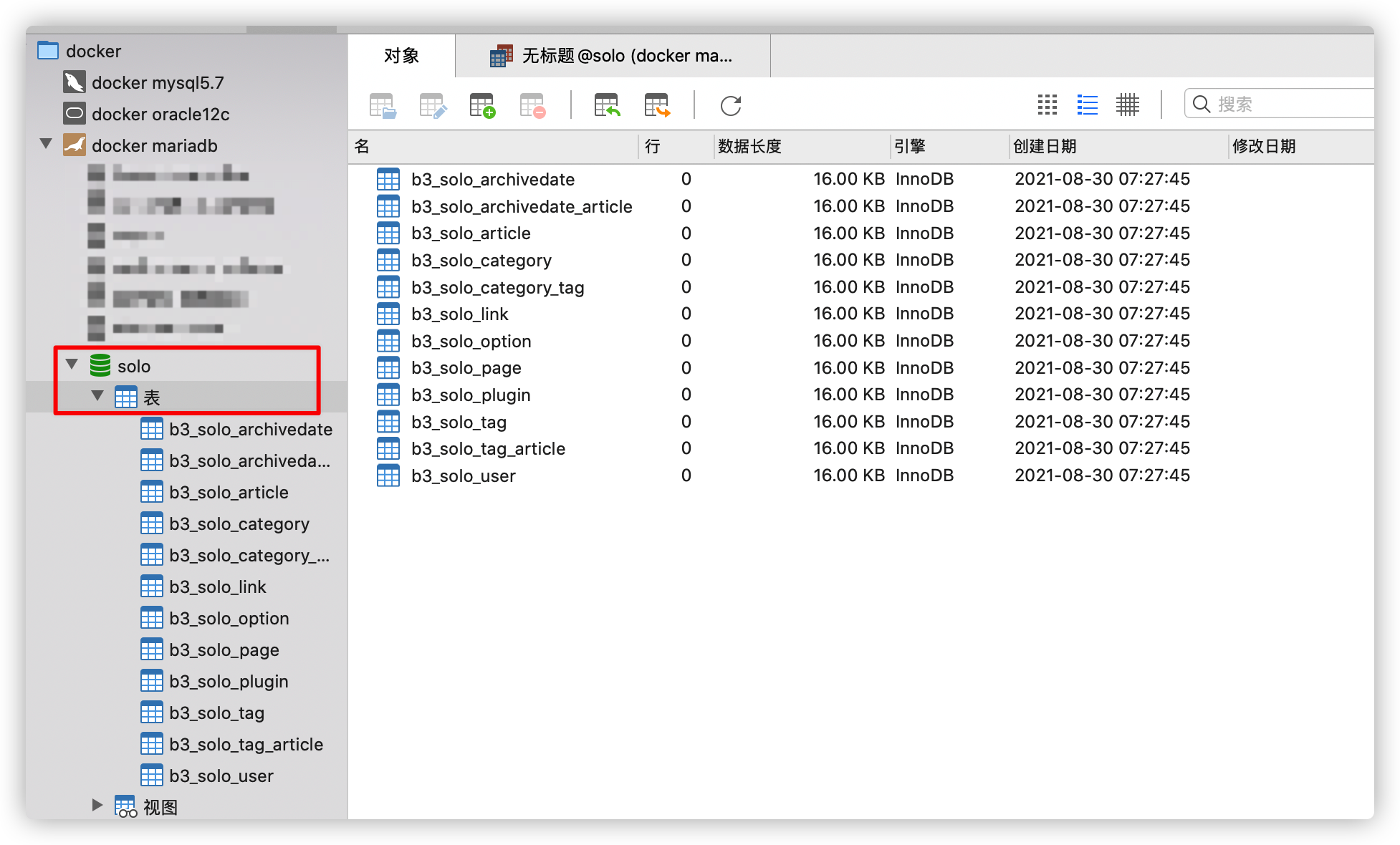Expand the 视图 views node
Image resolution: width=1400 pixels, height=845 pixels.
(x=97, y=805)
